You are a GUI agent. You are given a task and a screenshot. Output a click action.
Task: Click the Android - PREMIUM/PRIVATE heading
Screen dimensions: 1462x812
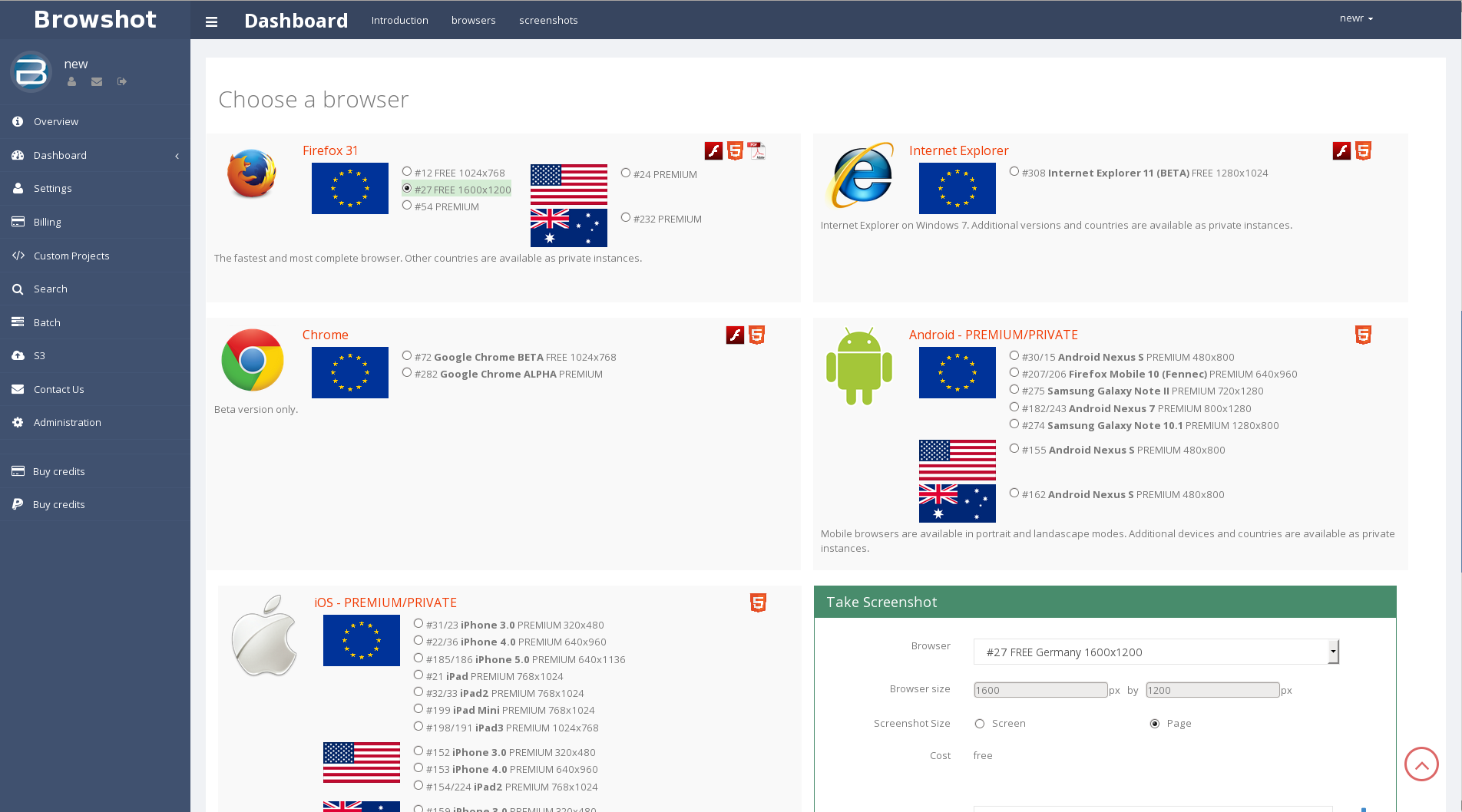click(994, 335)
